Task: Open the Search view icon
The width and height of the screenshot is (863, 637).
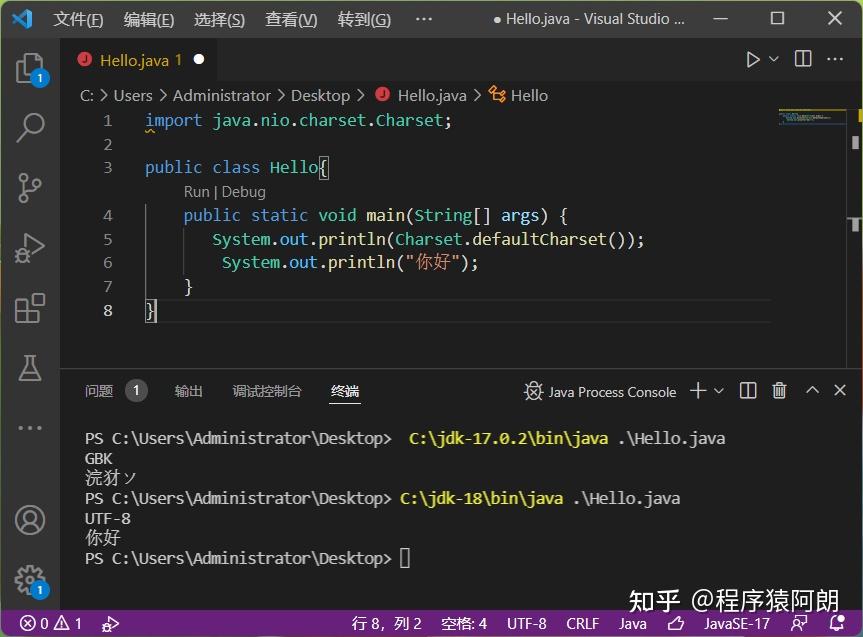Action: [29, 128]
